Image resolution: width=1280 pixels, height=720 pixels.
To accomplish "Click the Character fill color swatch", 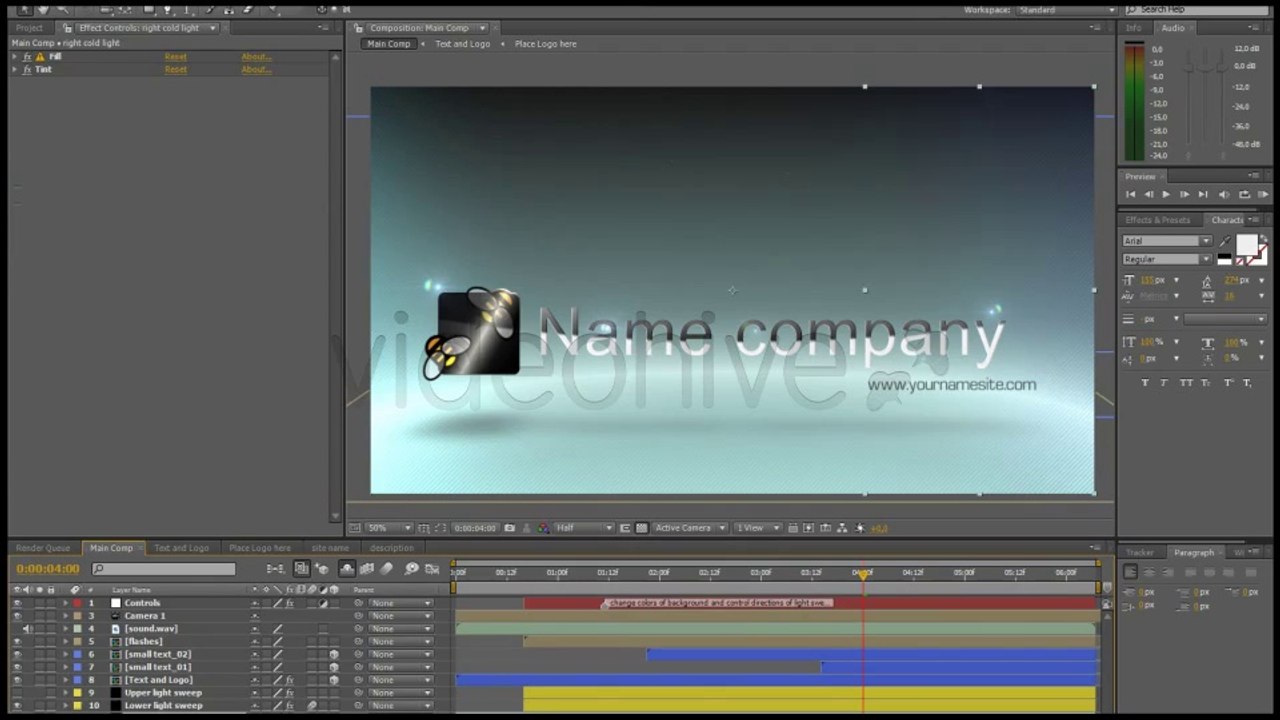I will [x=1246, y=245].
